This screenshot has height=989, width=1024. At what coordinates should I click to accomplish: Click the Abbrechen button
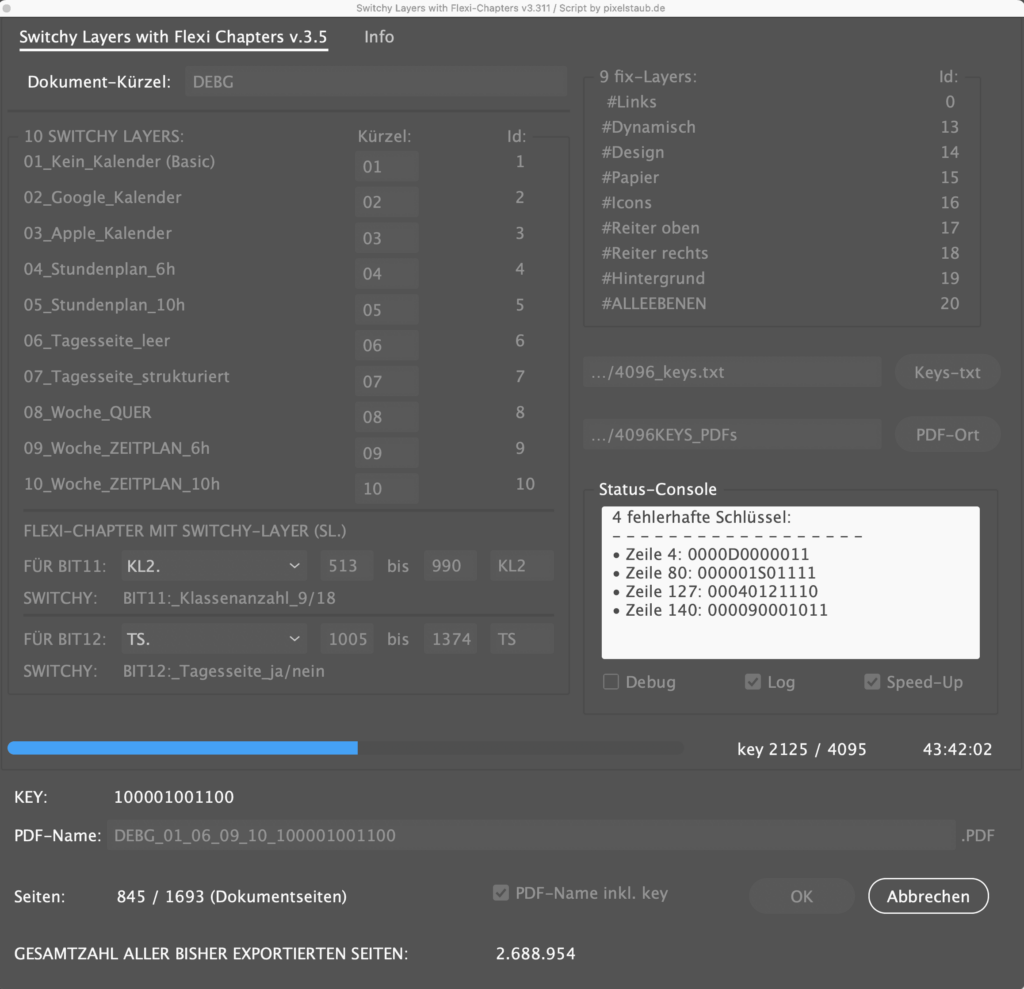928,897
